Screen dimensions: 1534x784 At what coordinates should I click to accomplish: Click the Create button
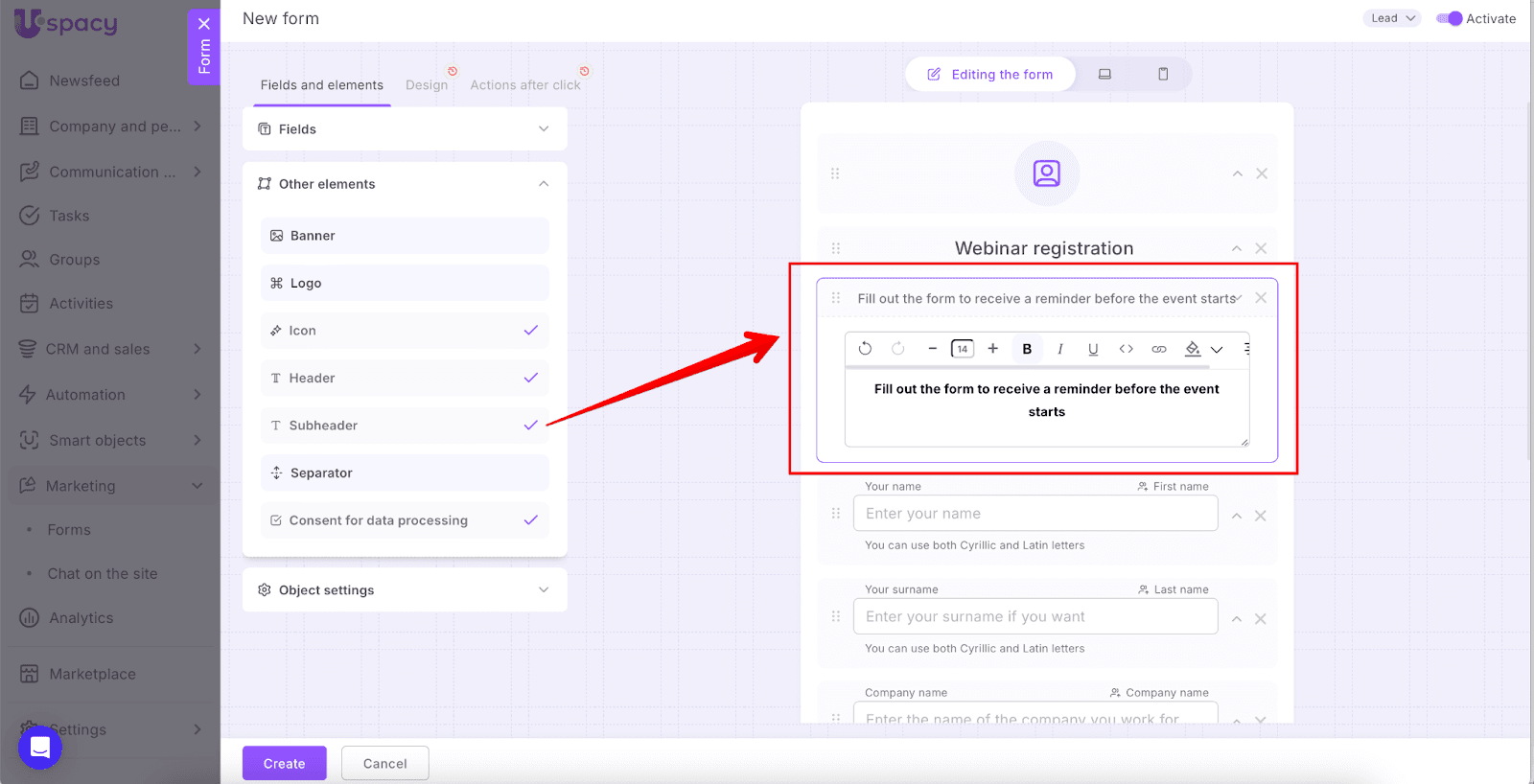tap(284, 764)
